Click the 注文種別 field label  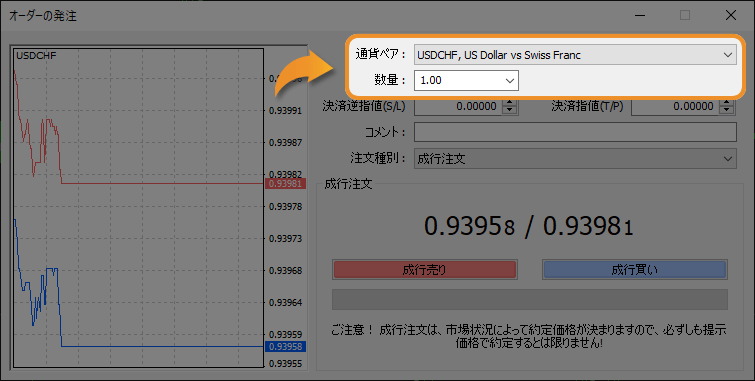coord(378,158)
